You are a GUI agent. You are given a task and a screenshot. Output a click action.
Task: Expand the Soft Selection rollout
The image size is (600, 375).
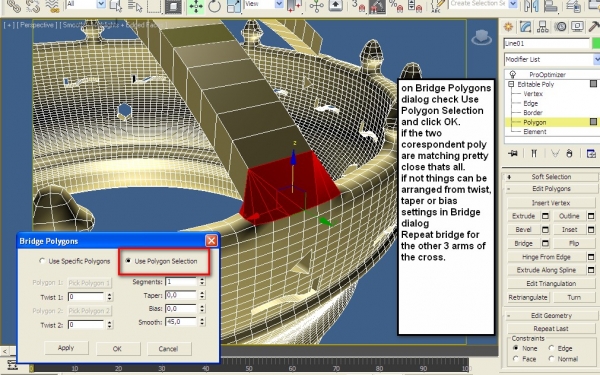coord(551,177)
